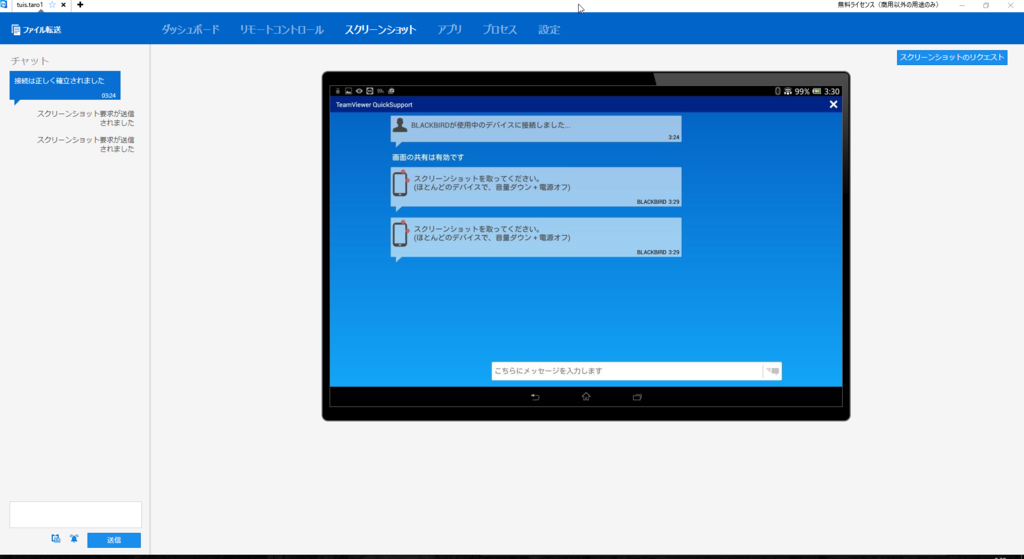Image resolution: width=1024 pixels, height=559 pixels.
Task: Open the プロセス tab
Action: (x=500, y=29)
